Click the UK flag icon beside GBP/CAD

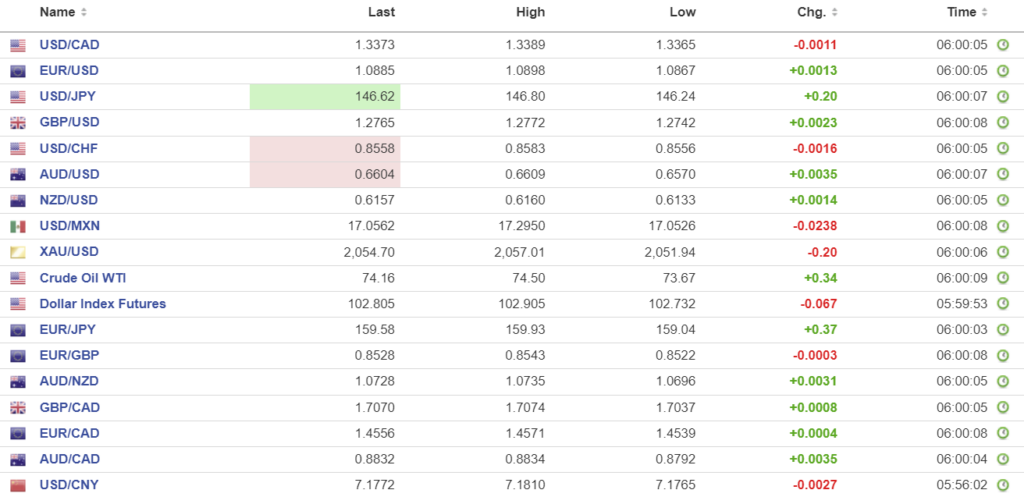(x=18, y=408)
